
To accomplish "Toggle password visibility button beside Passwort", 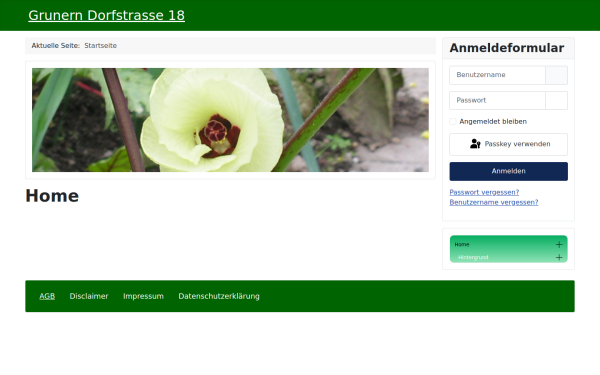I will (556, 101).
